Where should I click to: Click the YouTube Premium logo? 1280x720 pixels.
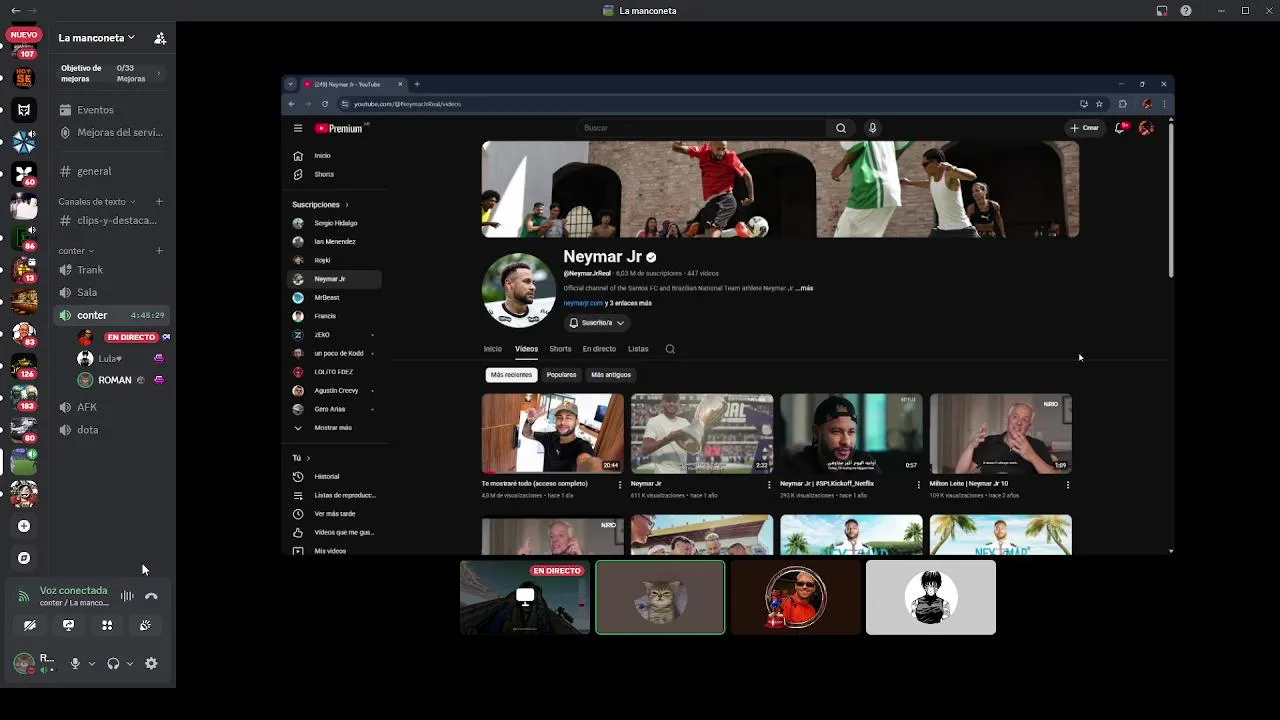coord(340,128)
